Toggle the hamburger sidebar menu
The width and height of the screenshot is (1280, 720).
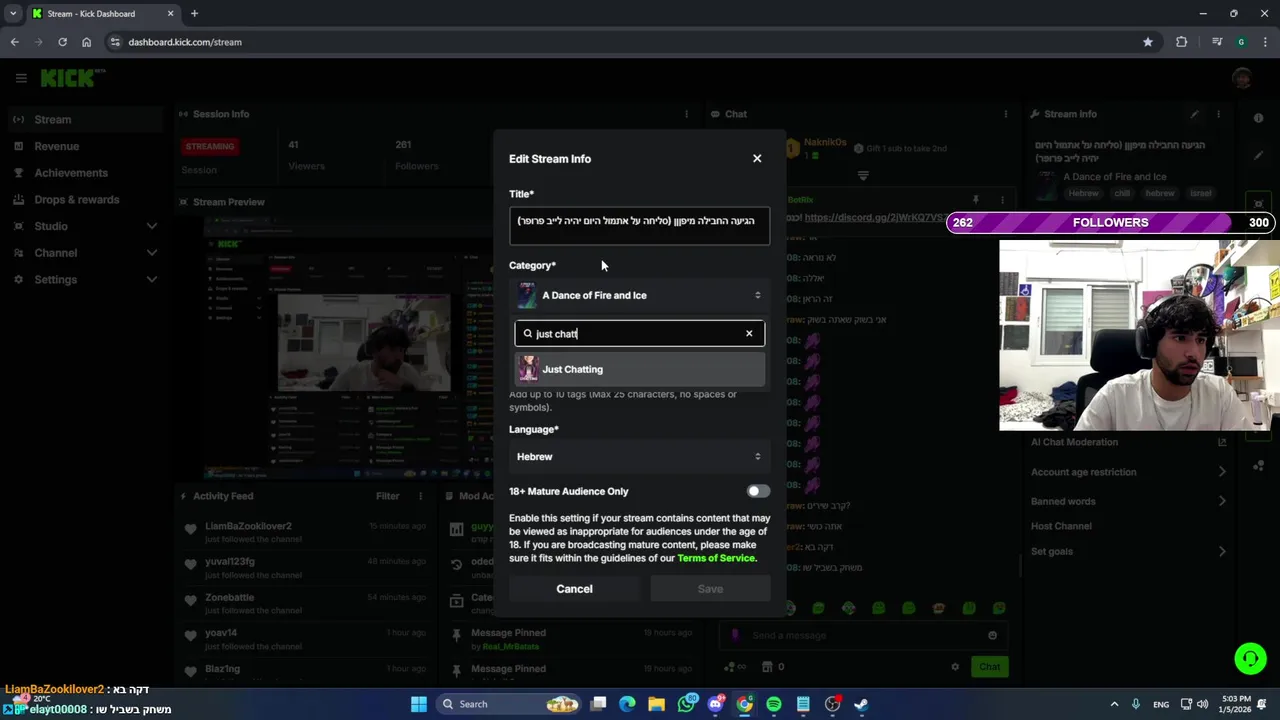click(x=21, y=77)
